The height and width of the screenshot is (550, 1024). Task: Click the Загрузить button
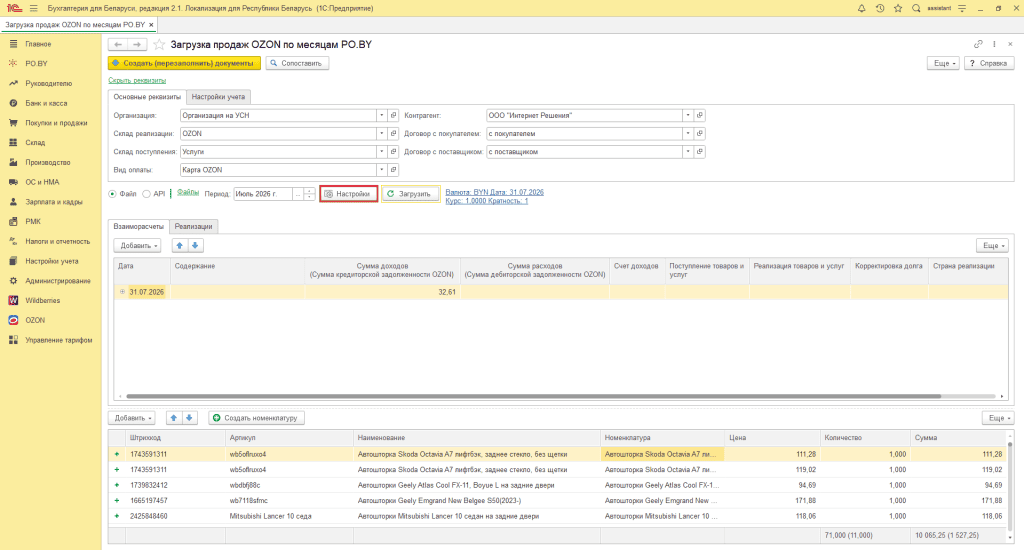[x=411, y=194]
